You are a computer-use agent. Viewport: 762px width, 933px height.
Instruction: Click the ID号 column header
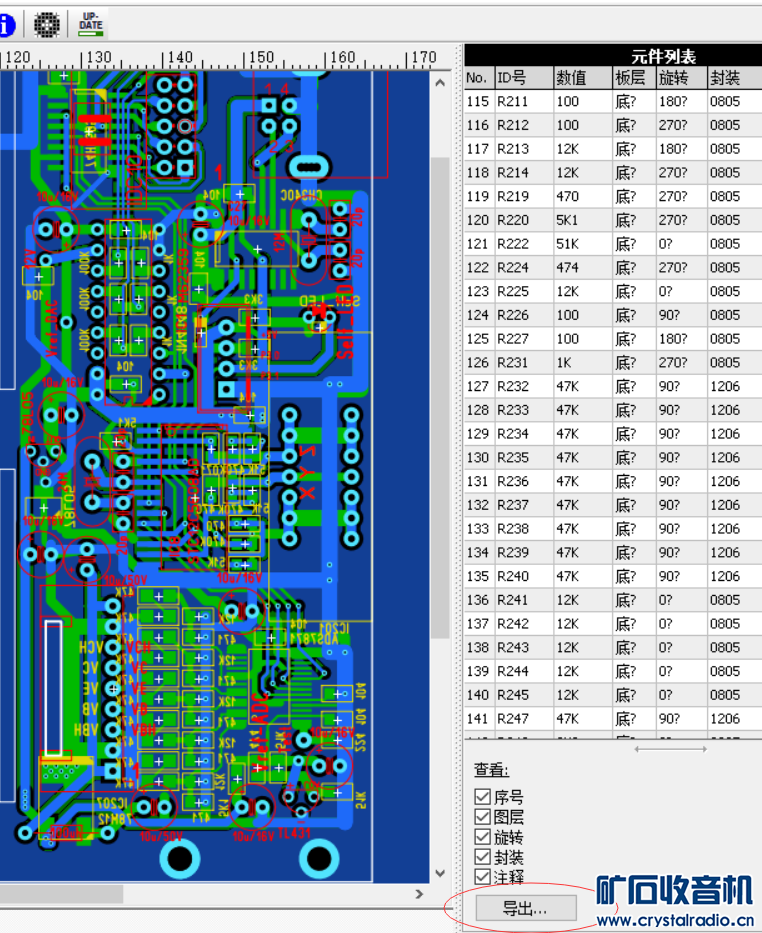click(523, 78)
